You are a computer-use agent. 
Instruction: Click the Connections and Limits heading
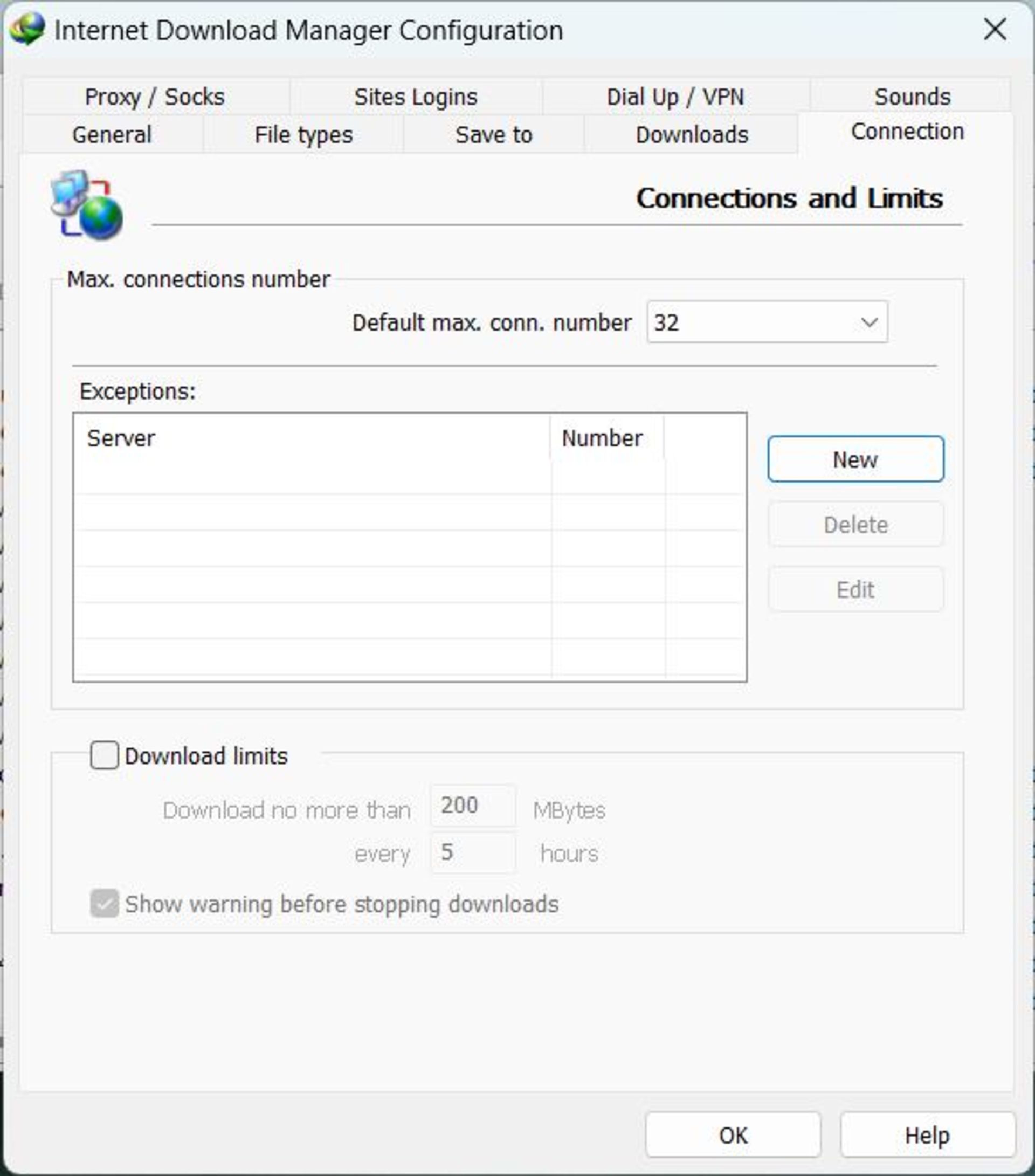[789, 198]
